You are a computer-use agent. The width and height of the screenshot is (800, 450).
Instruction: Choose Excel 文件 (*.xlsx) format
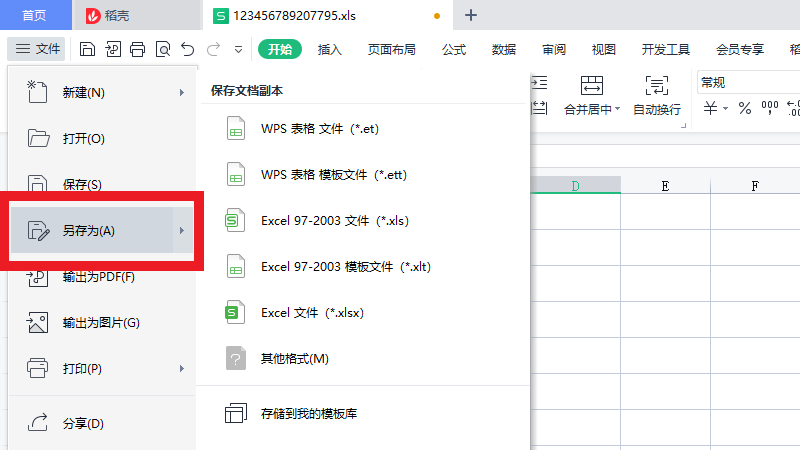click(312, 313)
